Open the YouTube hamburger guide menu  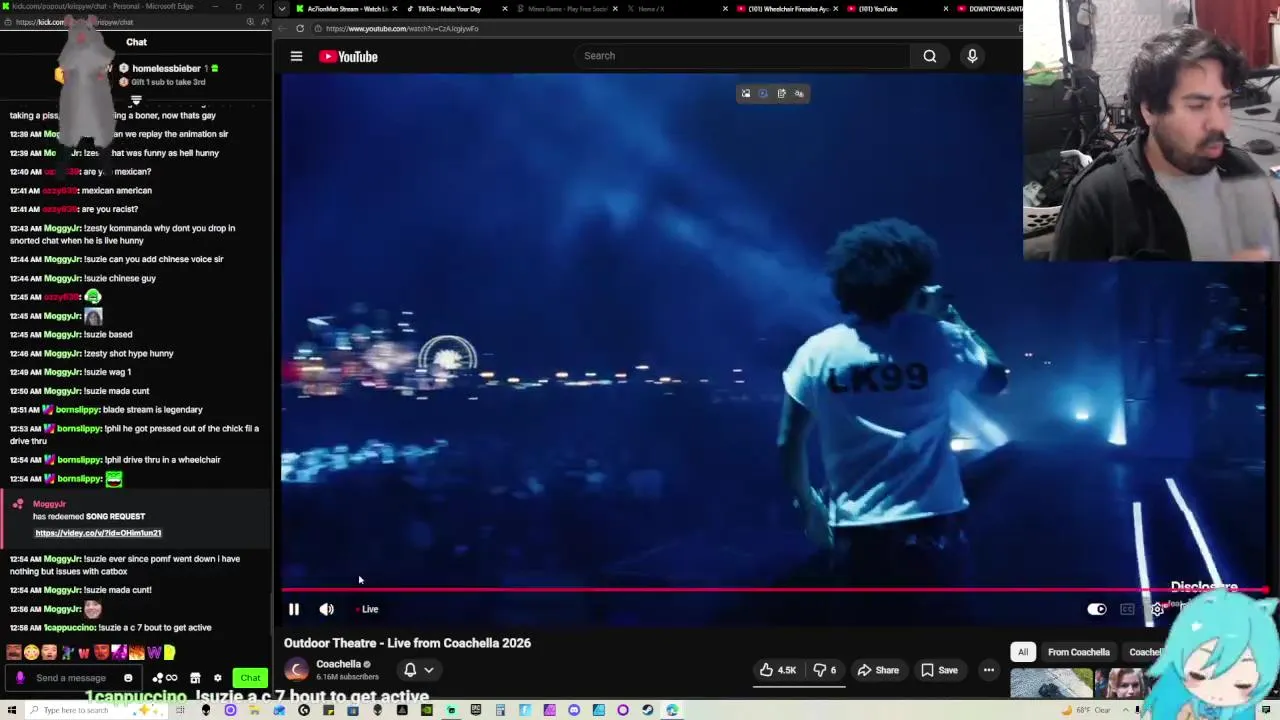[x=296, y=56]
